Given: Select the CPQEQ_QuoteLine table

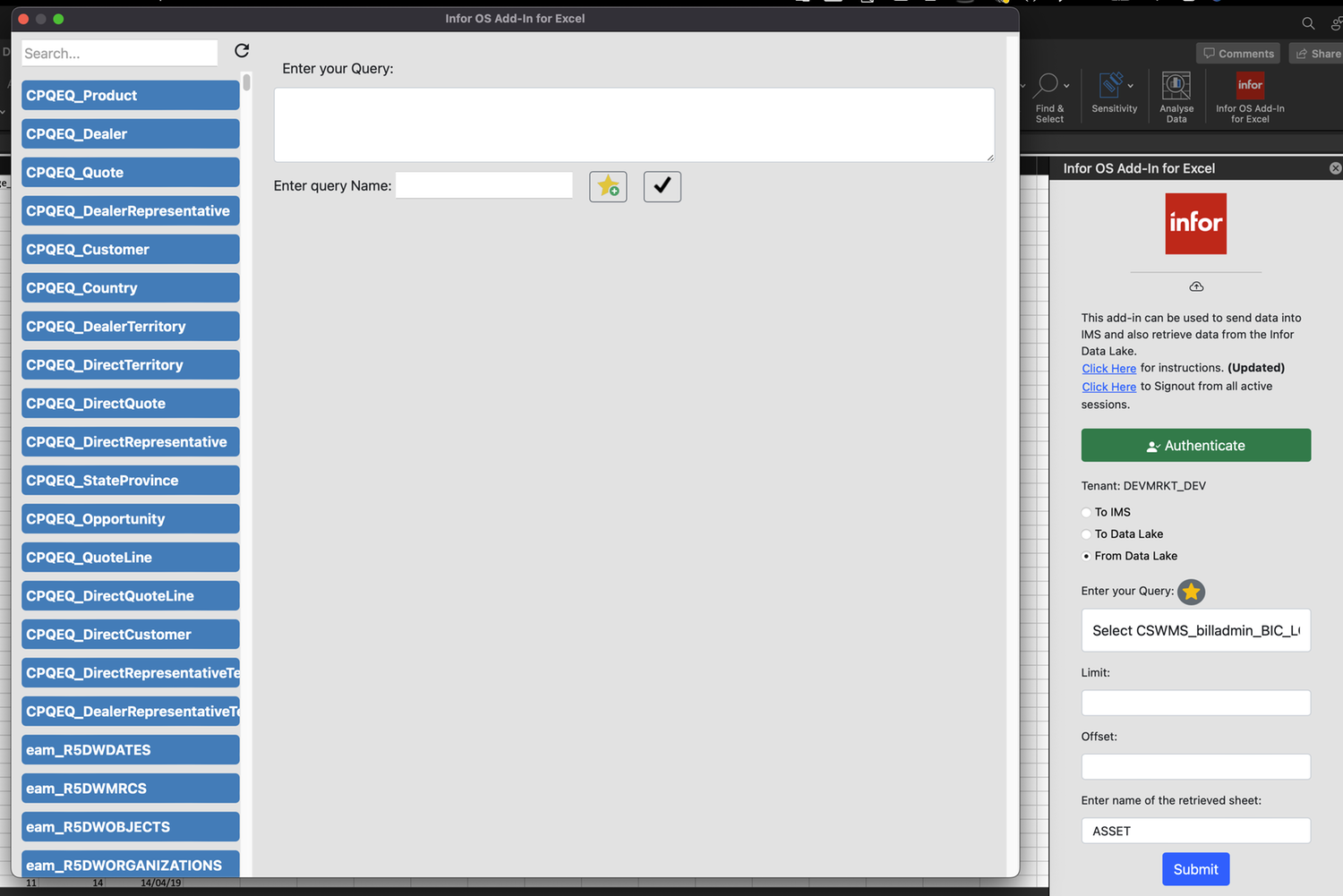Looking at the screenshot, I should 131,557.
